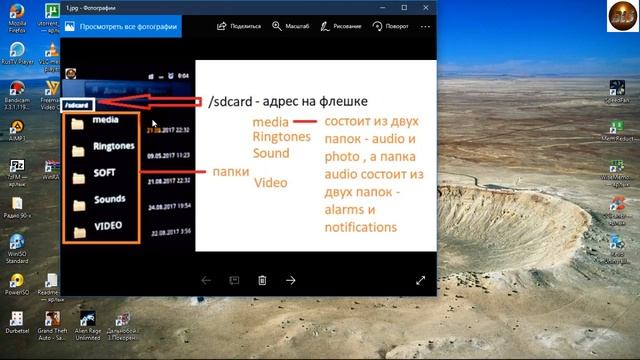This screenshot has height=360, width=640.
Task: Go to the previous photo arrow
Action: tap(206, 280)
